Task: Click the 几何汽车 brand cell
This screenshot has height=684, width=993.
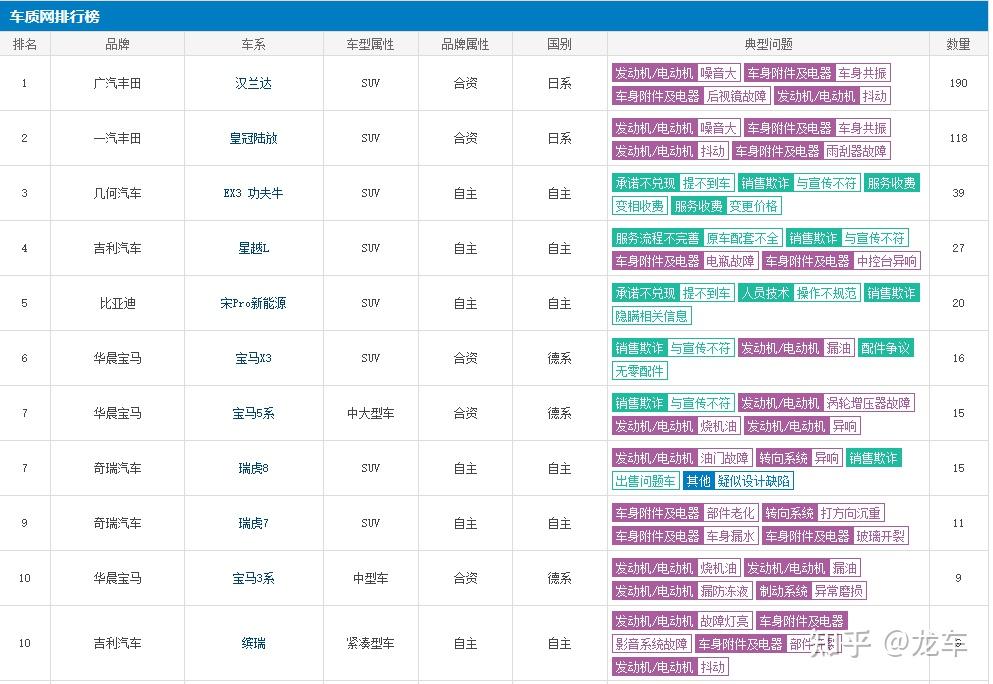Action: pos(117,193)
